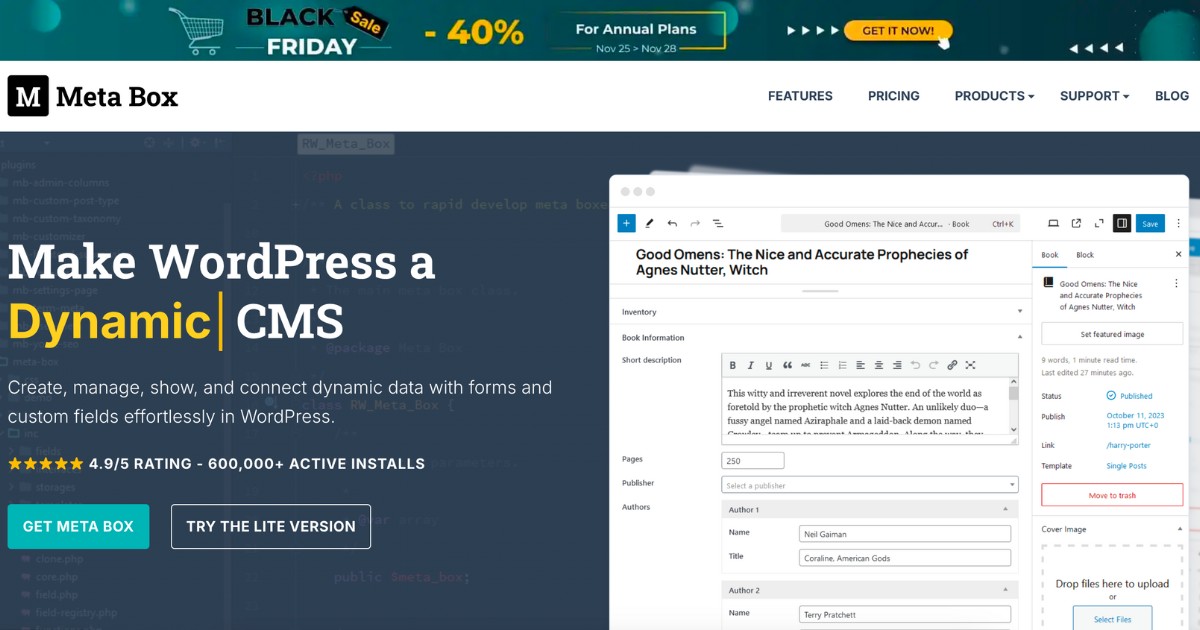Click the GET META BOX button

78,526
